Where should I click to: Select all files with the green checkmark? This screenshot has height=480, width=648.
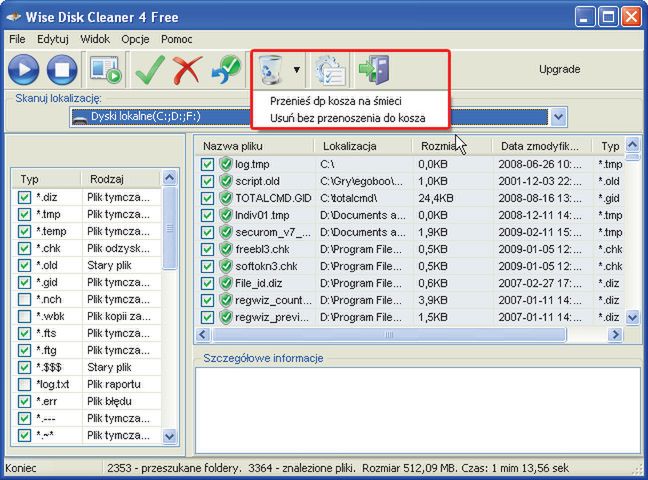click(x=150, y=69)
